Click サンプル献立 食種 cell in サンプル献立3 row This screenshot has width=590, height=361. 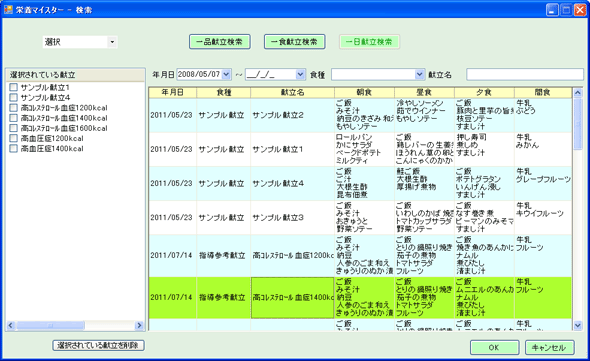(224, 218)
